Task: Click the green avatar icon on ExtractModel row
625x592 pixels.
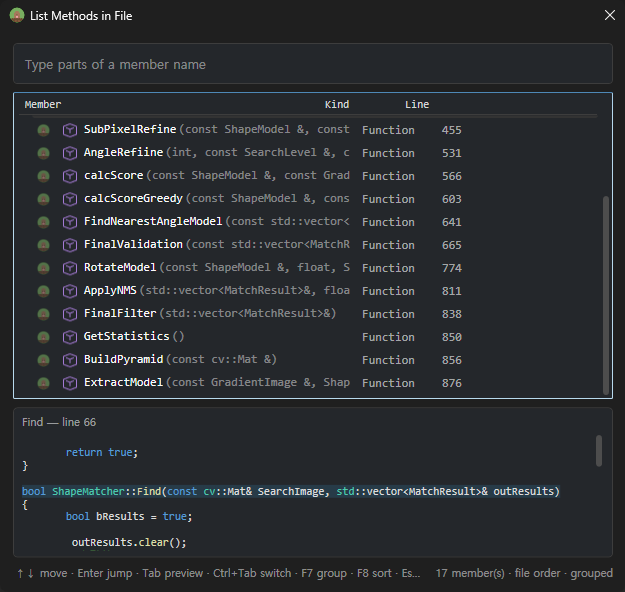Action: pyautogui.click(x=43, y=383)
